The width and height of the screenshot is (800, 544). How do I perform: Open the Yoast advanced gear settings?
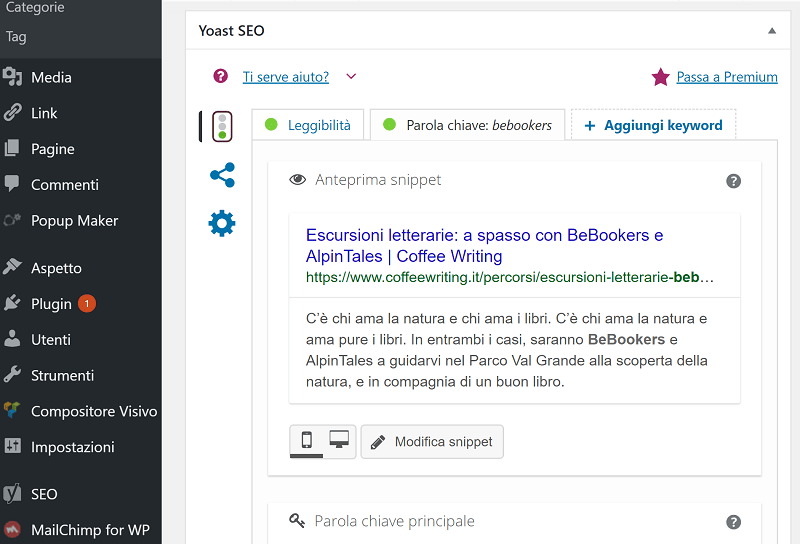222,223
